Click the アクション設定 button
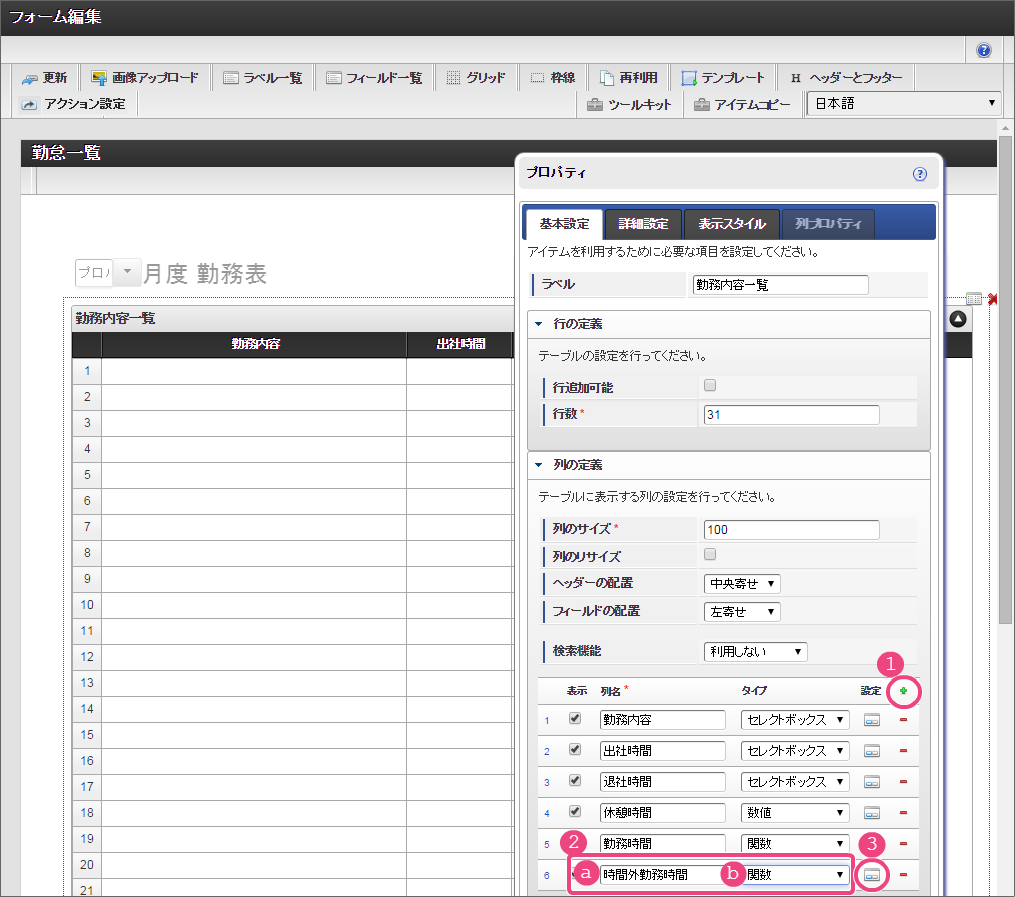1015x897 pixels. point(74,103)
